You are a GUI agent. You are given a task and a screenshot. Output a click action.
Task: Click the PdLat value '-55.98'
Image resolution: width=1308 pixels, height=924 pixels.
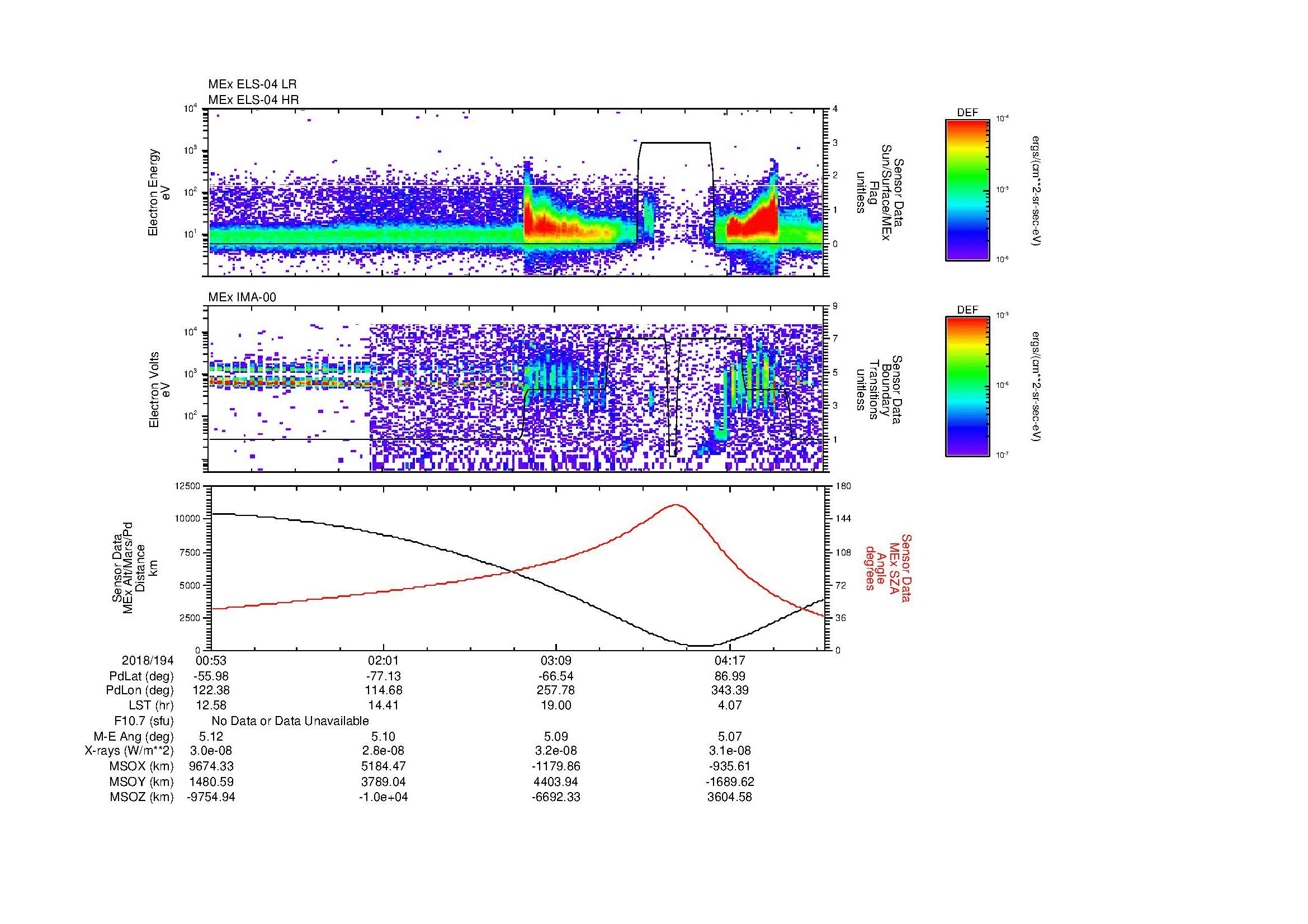pos(211,676)
